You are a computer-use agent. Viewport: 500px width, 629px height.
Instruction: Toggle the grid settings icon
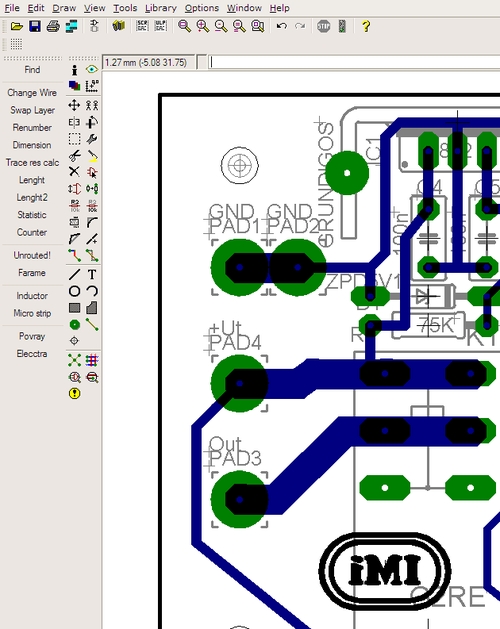click(x=16, y=44)
